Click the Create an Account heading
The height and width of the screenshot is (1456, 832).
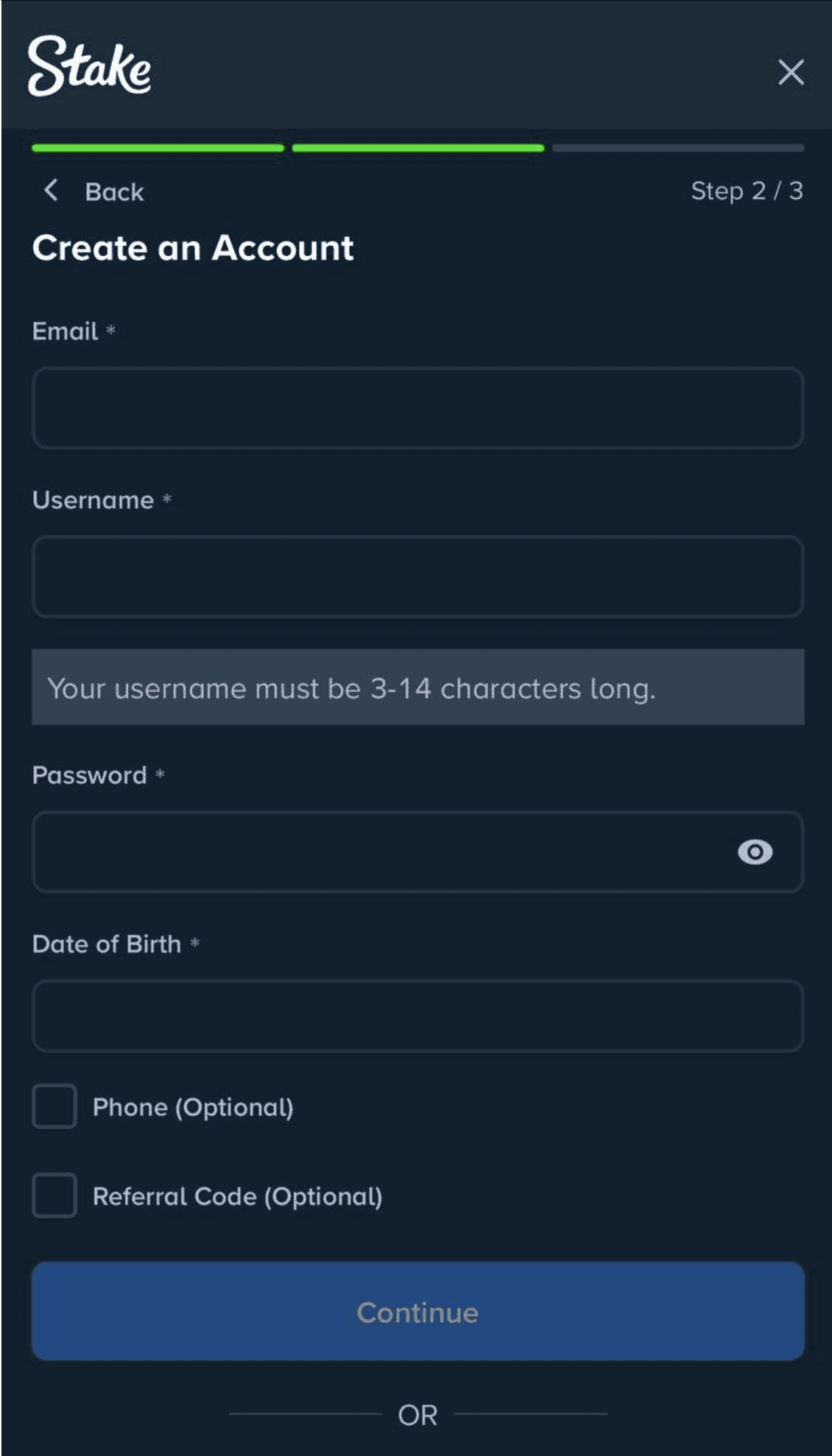tap(192, 248)
